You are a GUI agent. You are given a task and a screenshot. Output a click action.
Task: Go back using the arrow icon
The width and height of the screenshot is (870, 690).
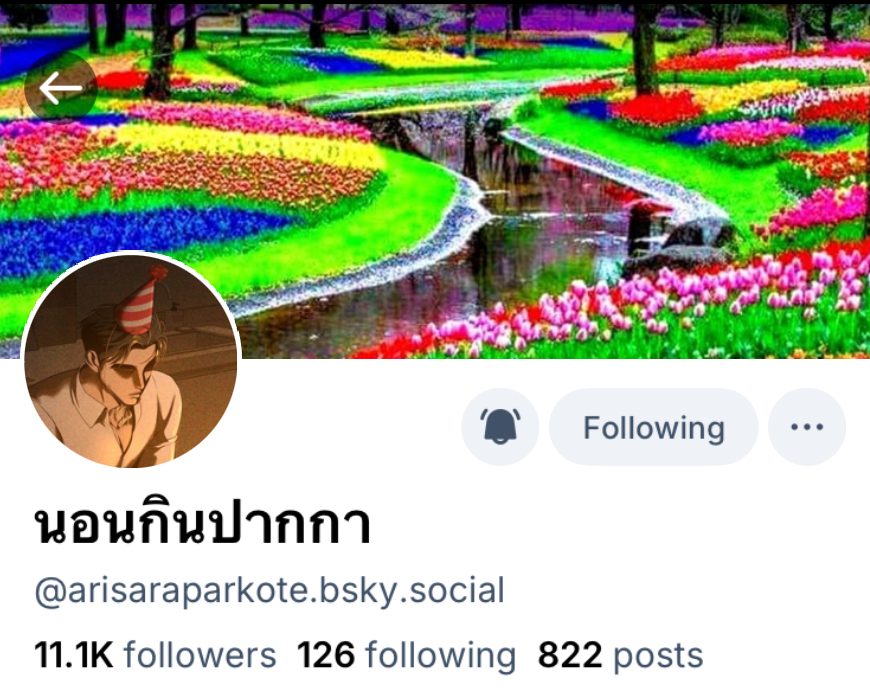click(x=60, y=88)
